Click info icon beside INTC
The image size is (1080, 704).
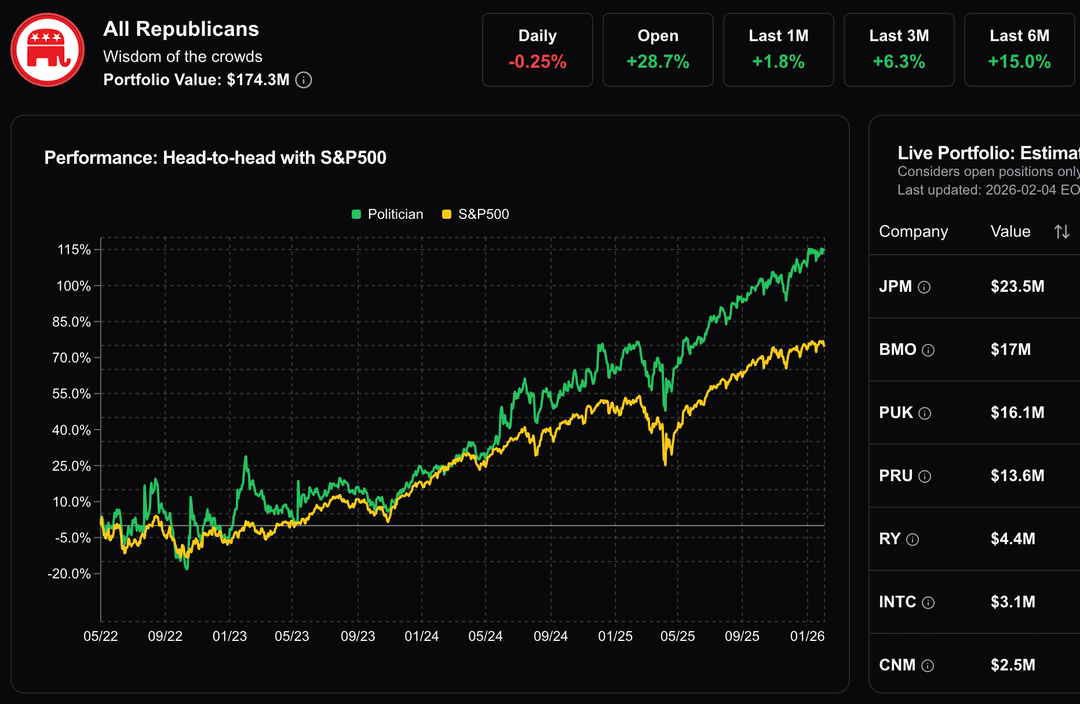pos(928,602)
